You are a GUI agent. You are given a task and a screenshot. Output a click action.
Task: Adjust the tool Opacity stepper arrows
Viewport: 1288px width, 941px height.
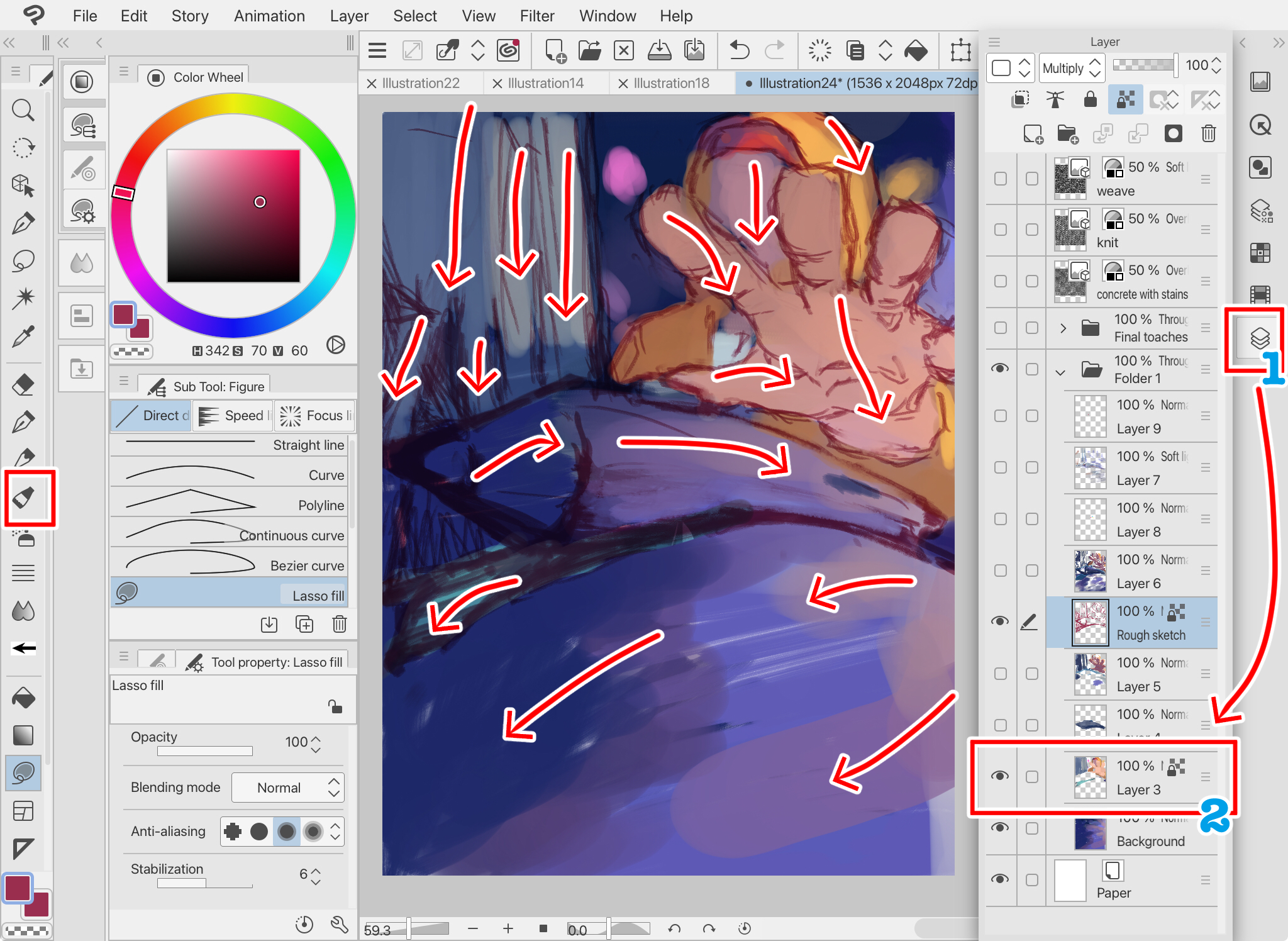tap(316, 744)
